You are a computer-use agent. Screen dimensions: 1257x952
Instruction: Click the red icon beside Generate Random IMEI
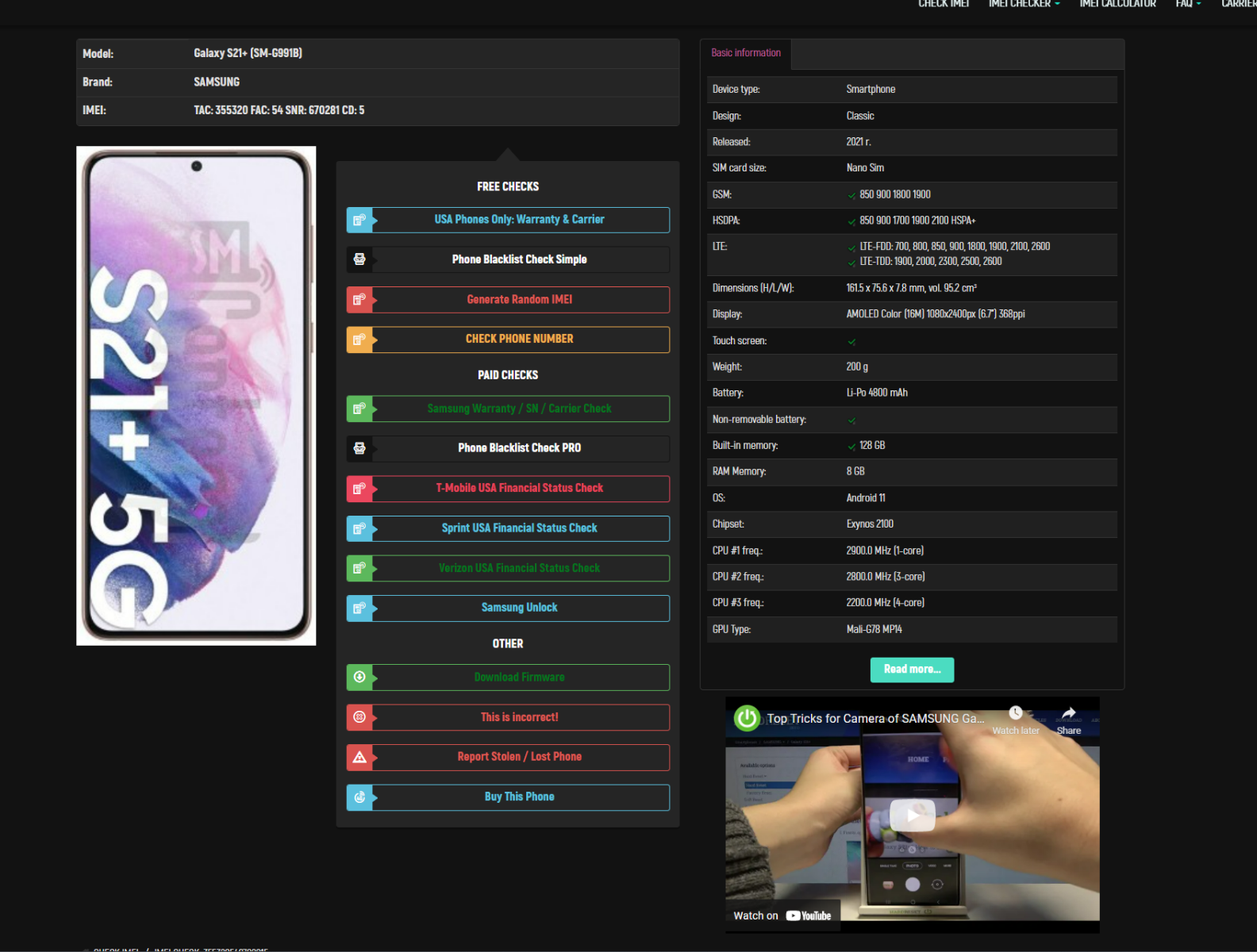[x=359, y=300]
